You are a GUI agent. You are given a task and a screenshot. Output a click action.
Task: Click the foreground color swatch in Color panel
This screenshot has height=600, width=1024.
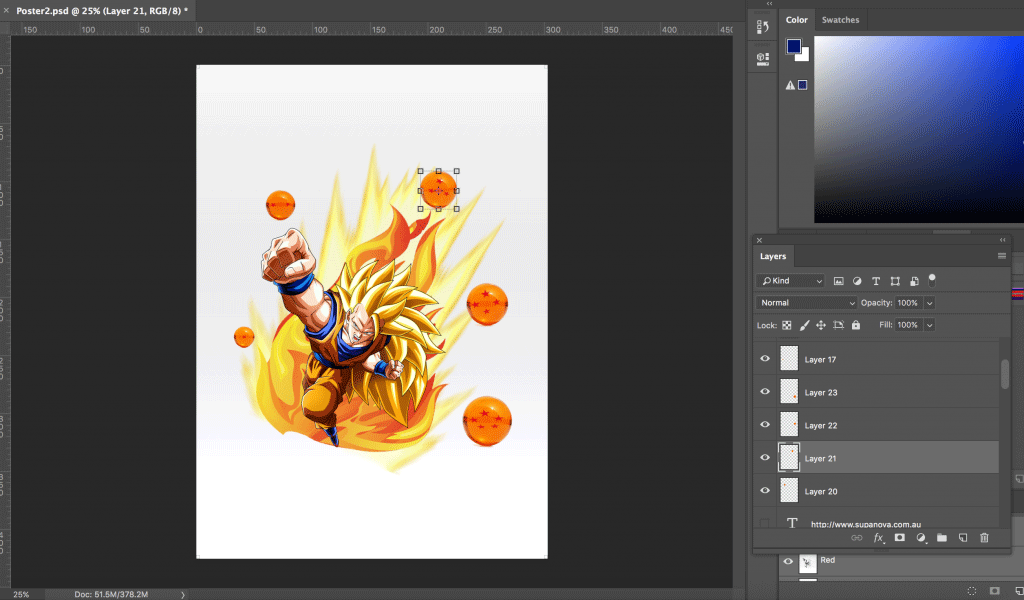point(793,47)
